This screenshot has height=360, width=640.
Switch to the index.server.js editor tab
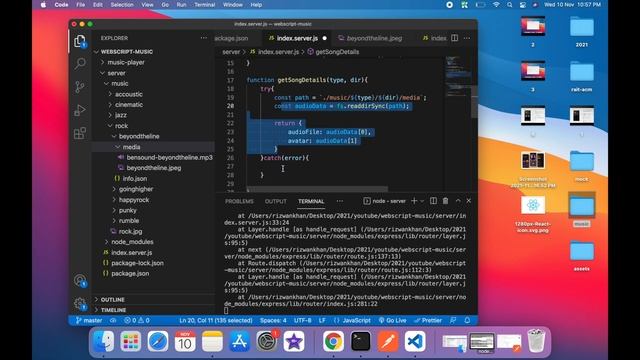coord(297,38)
